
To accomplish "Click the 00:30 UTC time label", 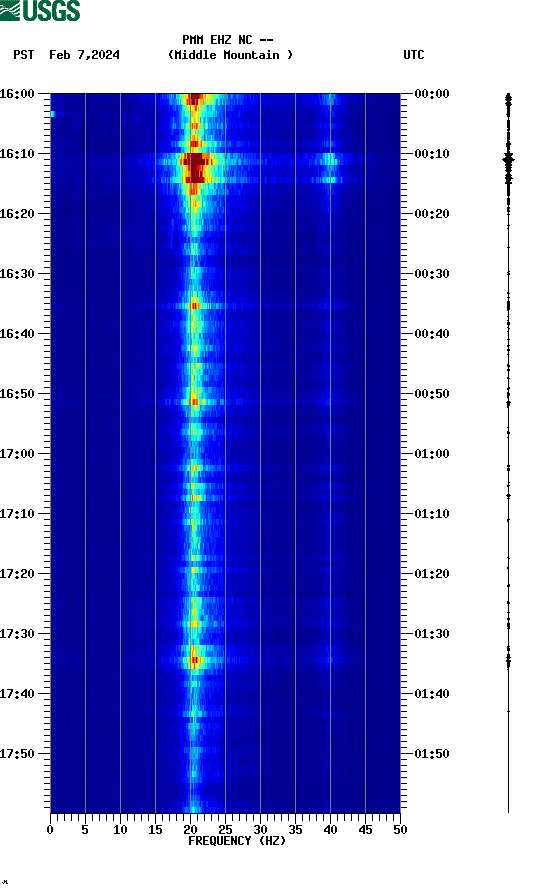I will pos(432,274).
